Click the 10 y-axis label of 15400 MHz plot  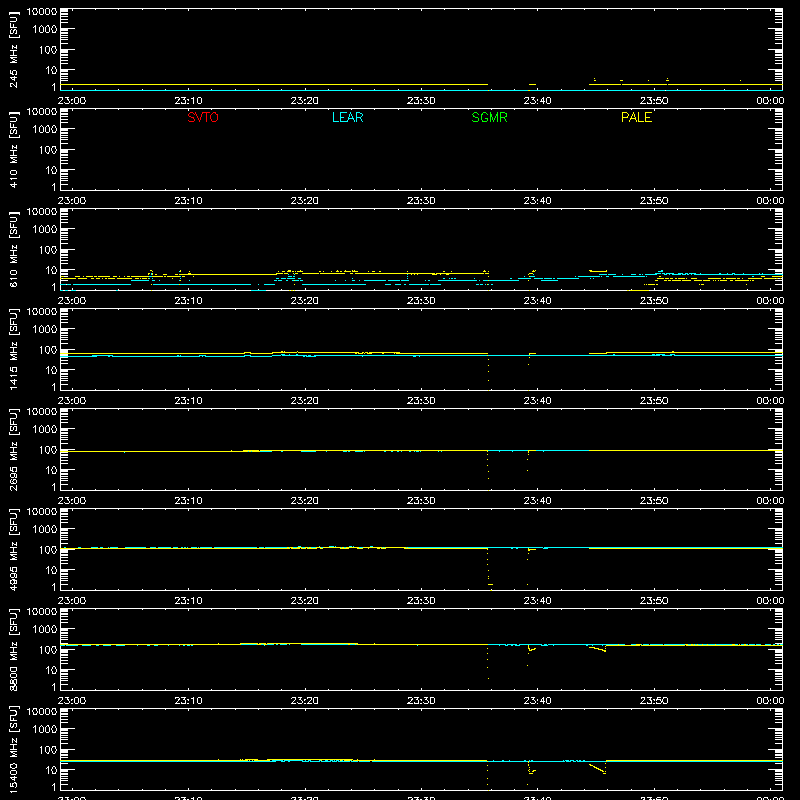pyautogui.click(x=51, y=770)
